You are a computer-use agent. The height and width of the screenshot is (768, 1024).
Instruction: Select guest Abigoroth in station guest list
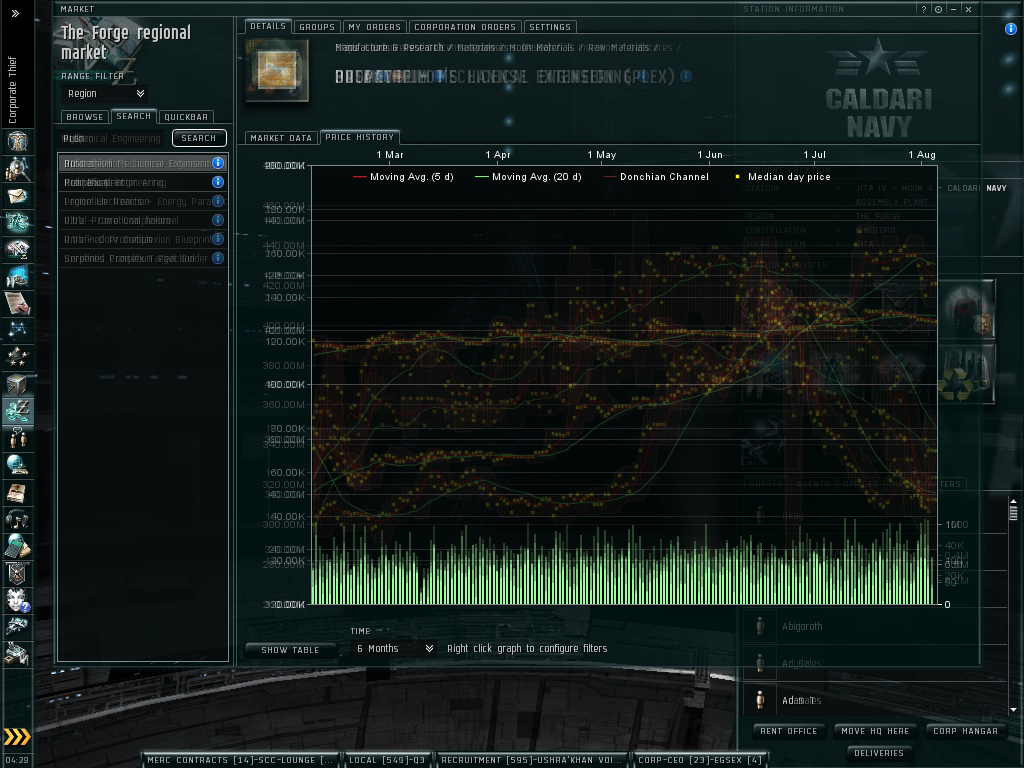[x=875, y=626]
